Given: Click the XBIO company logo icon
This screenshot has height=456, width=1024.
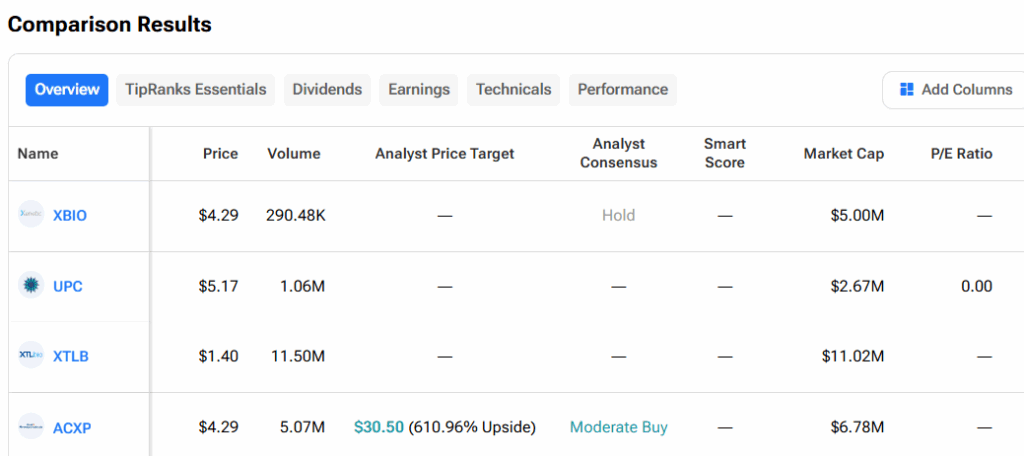Looking at the screenshot, I should pos(31,214).
